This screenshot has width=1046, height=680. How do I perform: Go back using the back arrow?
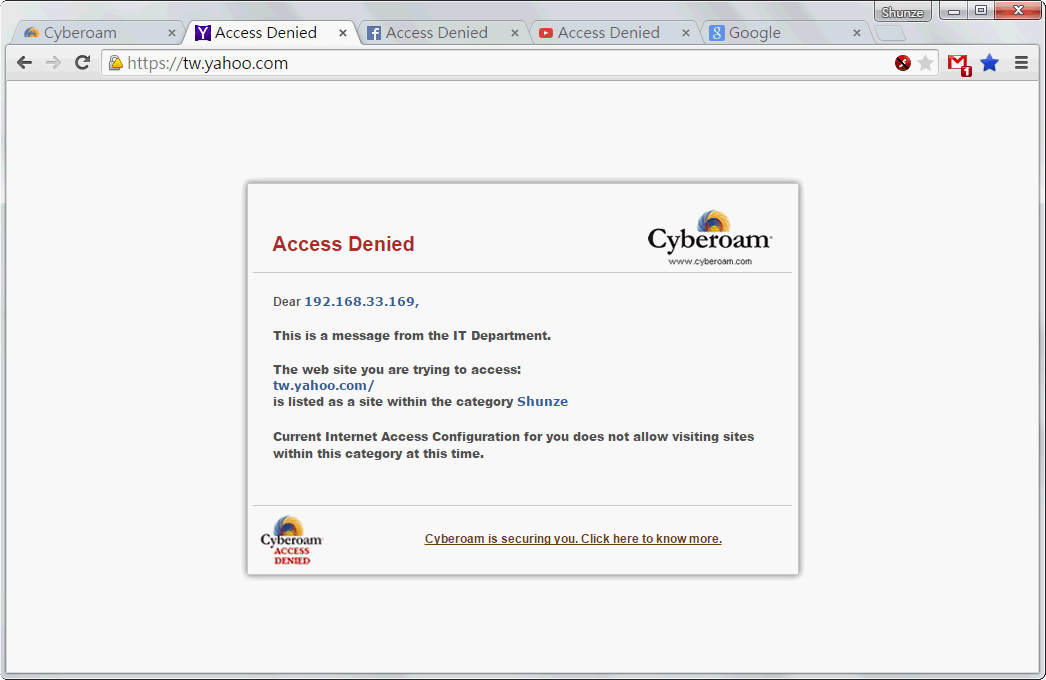click(25, 63)
